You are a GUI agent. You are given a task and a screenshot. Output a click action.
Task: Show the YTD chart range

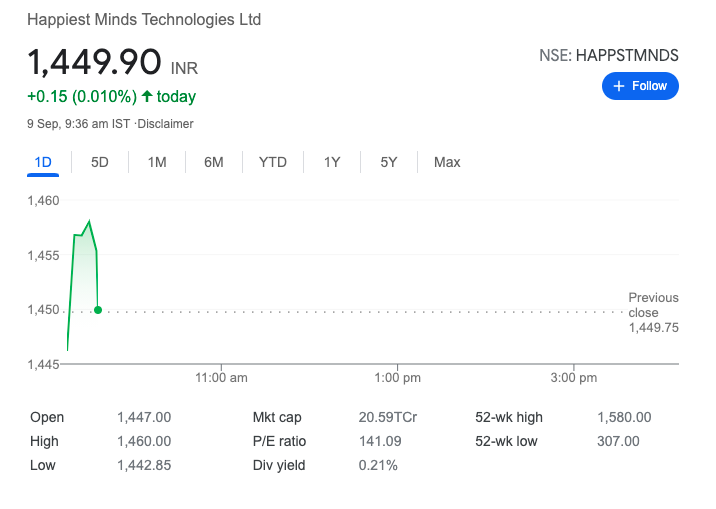tap(273, 162)
